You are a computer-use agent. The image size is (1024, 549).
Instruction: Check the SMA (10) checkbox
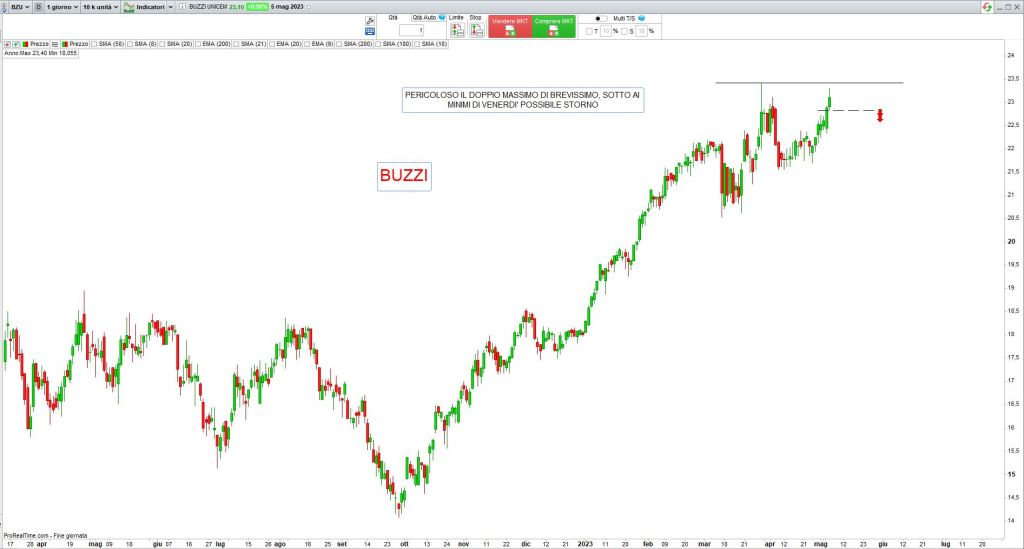pyautogui.click(x=418, y=44)
